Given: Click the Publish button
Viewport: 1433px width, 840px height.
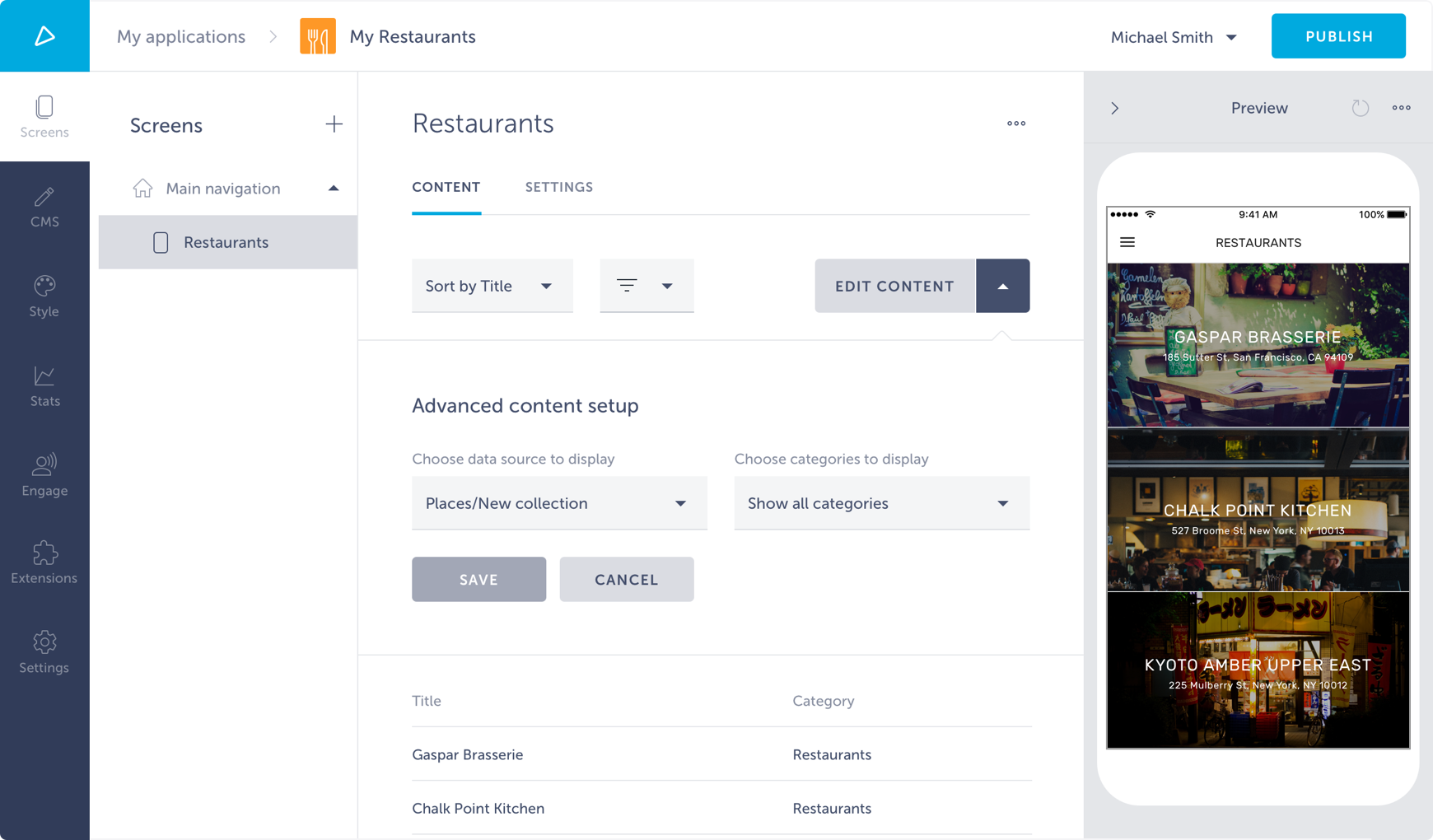Looking at the screenshot, I should (x=1338, y=36).
